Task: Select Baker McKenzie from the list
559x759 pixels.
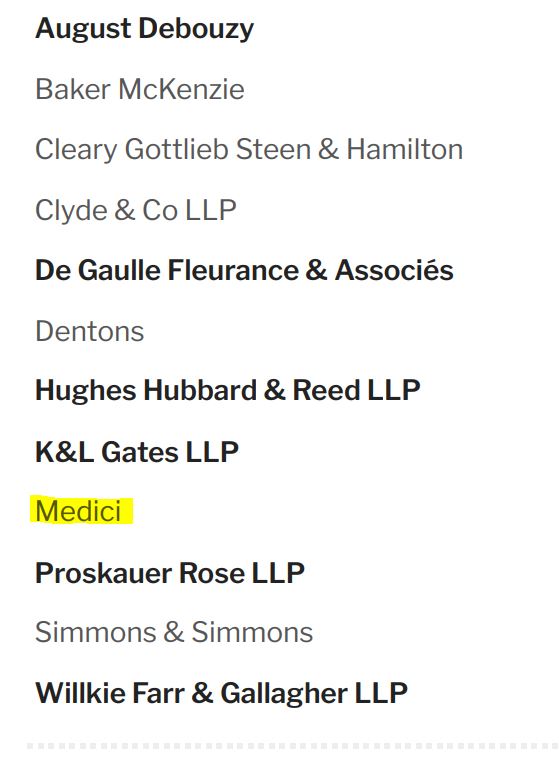Action: tap(140, 89)
